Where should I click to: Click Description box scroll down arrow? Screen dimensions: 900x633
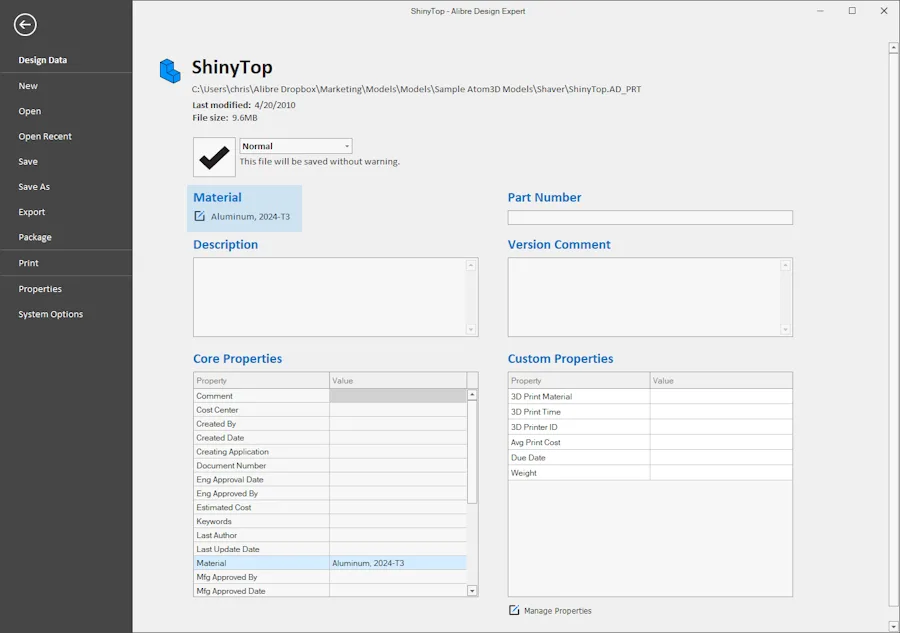pos(471,329)
